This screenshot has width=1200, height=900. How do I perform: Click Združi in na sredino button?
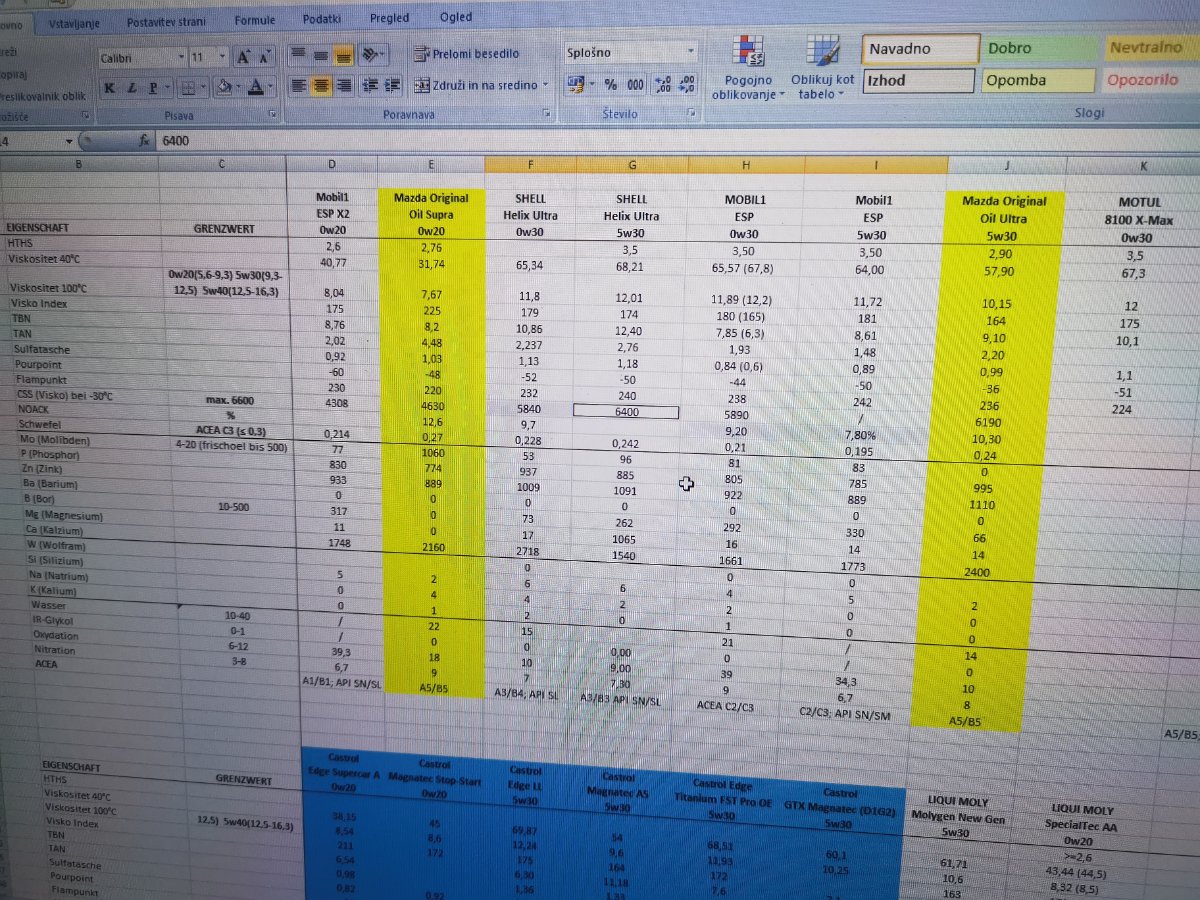click(x=476, y=85)
